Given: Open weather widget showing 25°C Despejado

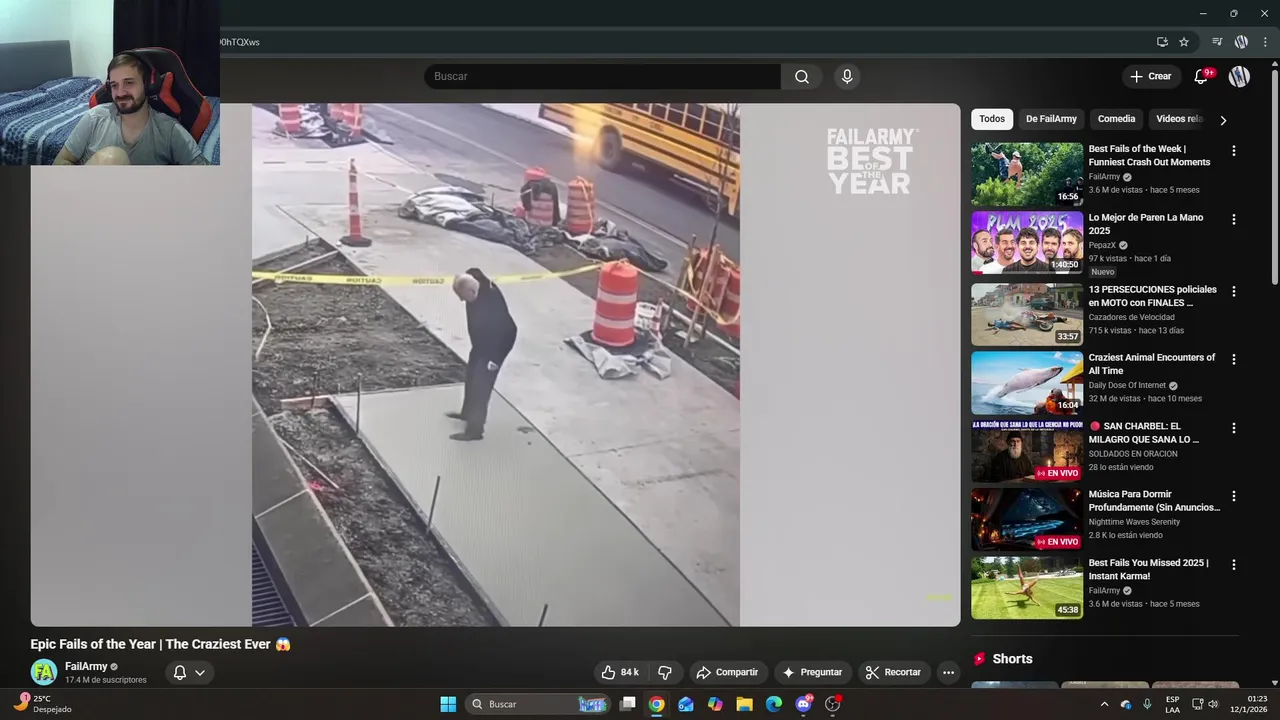Looking at the screenshot, I should tap(42, 704).
